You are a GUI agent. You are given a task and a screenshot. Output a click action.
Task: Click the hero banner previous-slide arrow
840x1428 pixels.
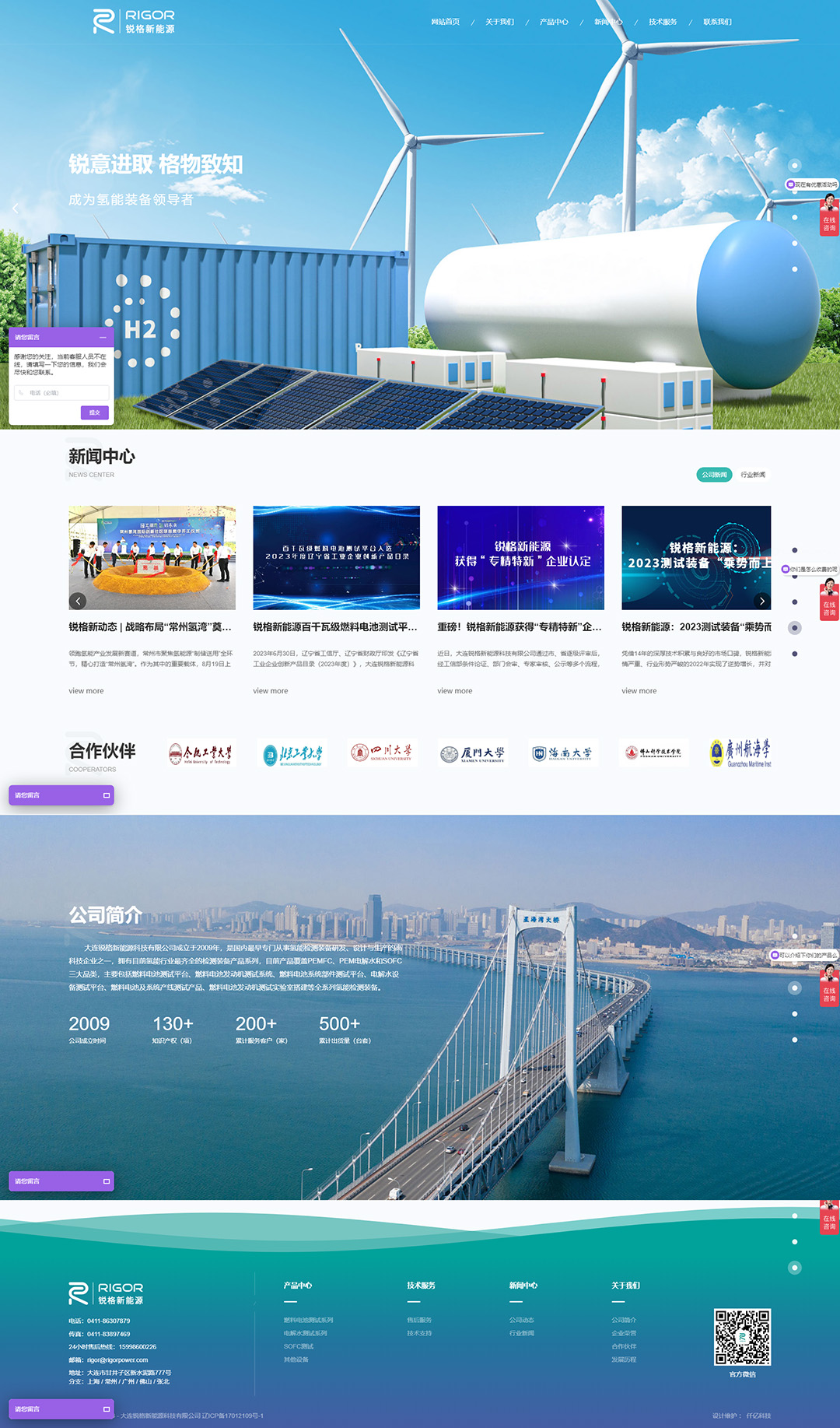pos(15,208)
